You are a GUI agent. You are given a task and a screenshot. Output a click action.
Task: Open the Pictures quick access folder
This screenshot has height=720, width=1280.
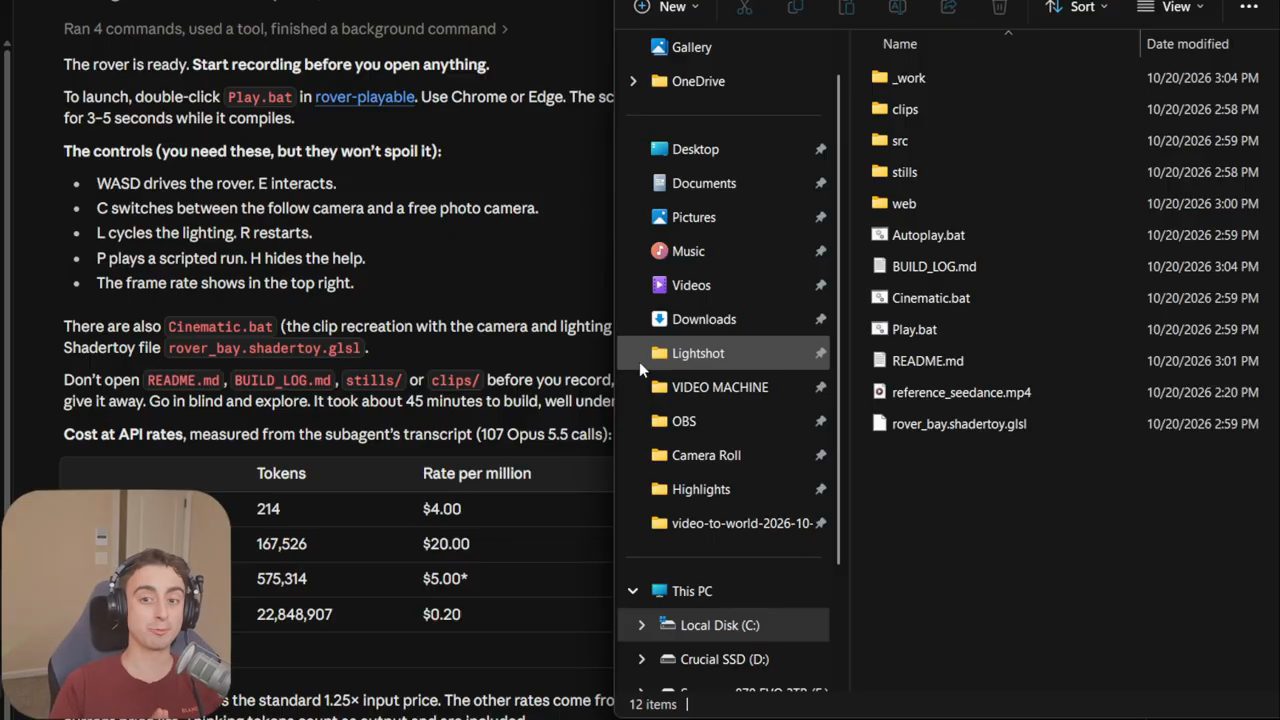click(693, 217)
